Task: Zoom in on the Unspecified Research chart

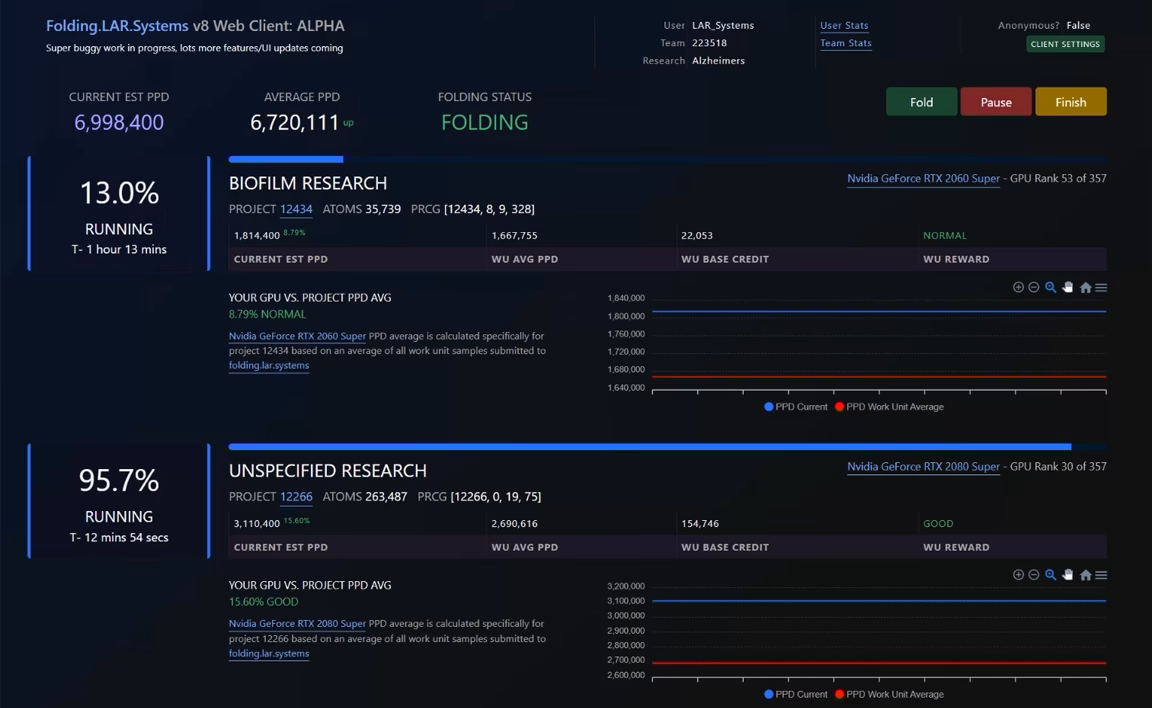Action: coord(1018,575)
